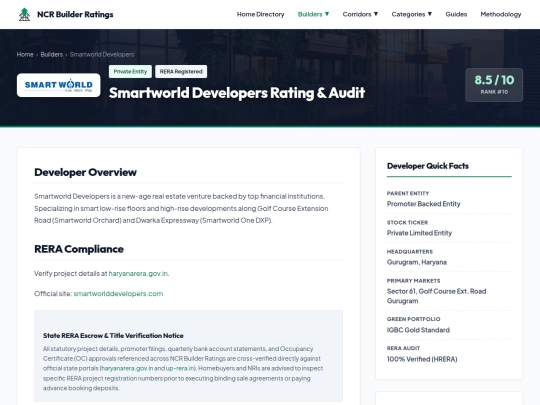Click the Promoter Backed Entity value

pyautogui.click(x=423, y=204)
